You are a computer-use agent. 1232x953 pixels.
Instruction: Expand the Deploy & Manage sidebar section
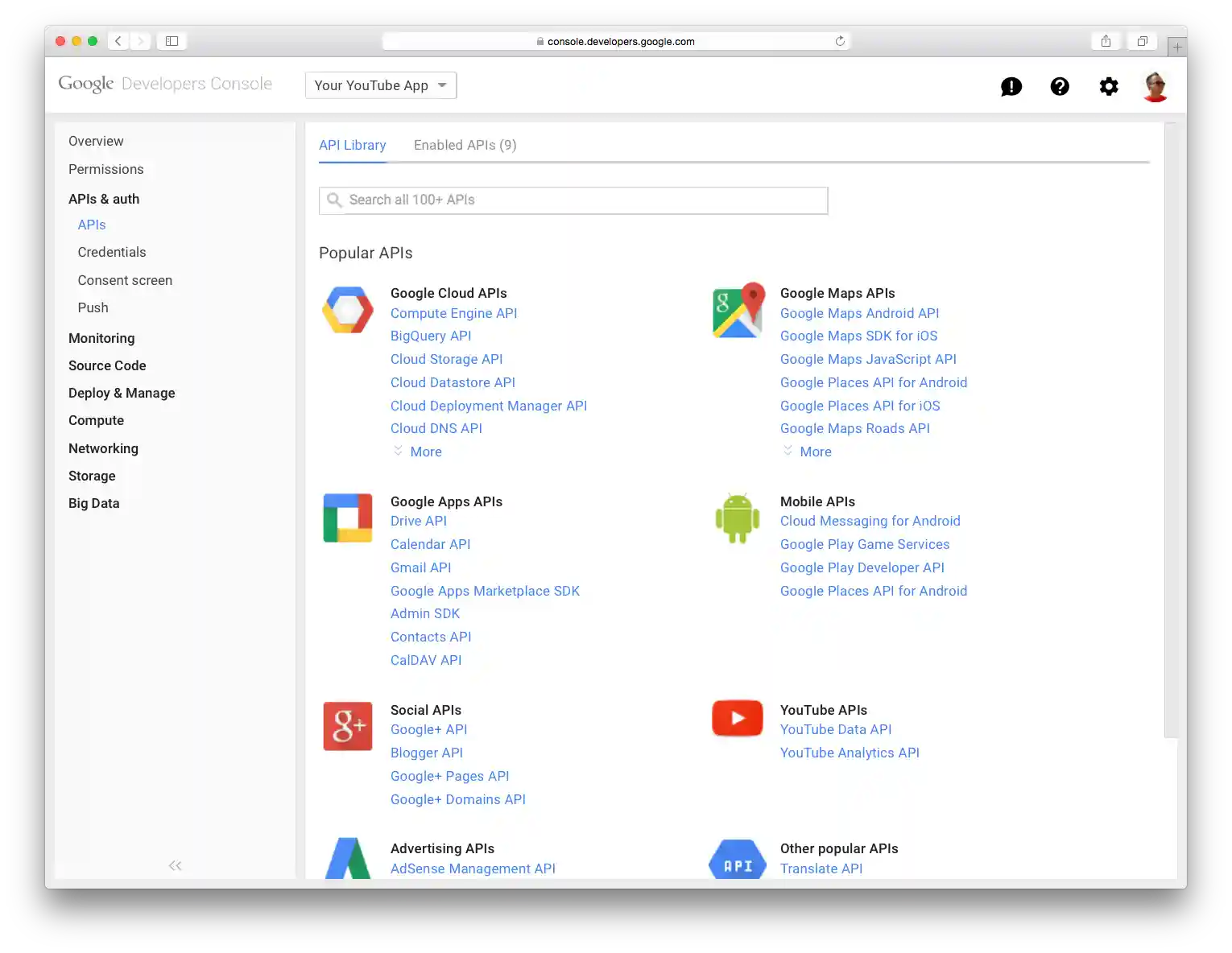[x=122, y=393]
